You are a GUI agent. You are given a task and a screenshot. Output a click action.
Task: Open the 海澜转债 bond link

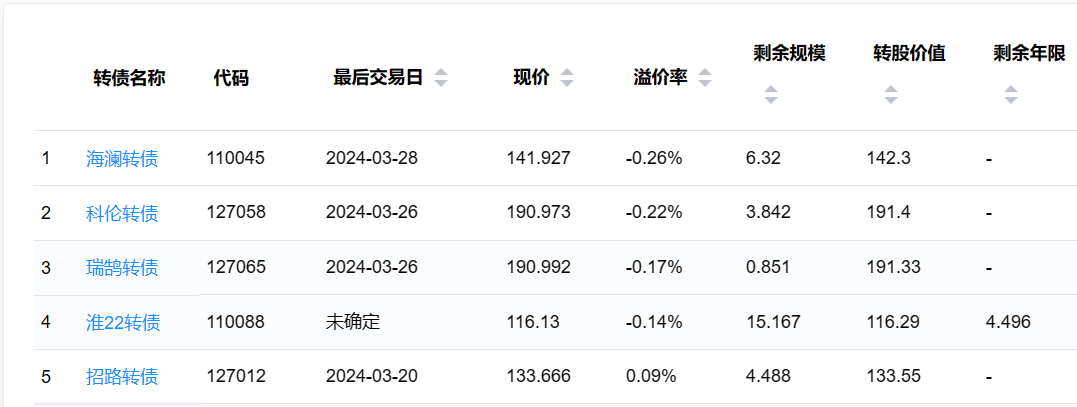[122, 158]
